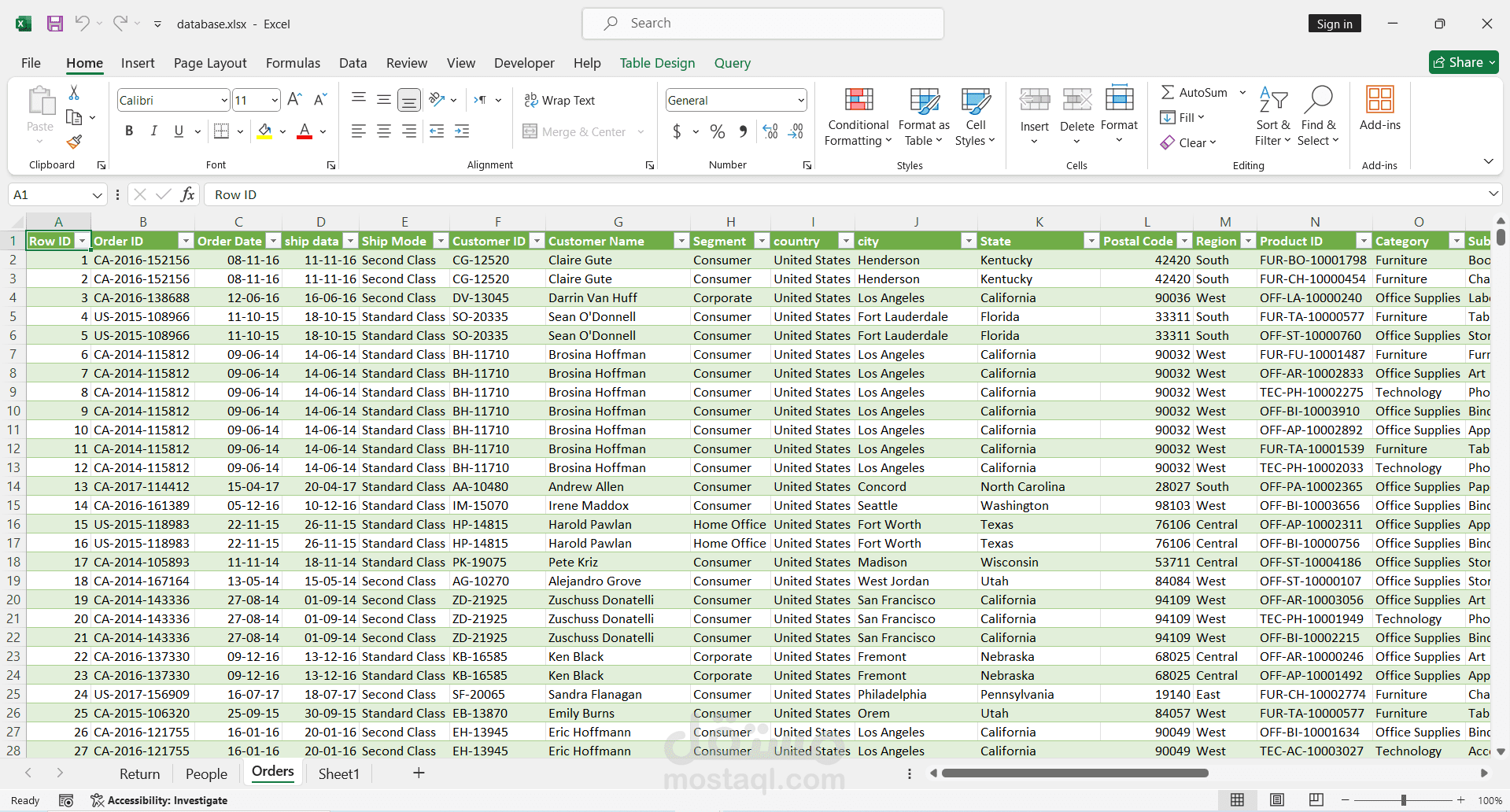The height and width of the screenshot is (812, 1510).
Task: Click inside the Search box
Action: pos(763,24)
